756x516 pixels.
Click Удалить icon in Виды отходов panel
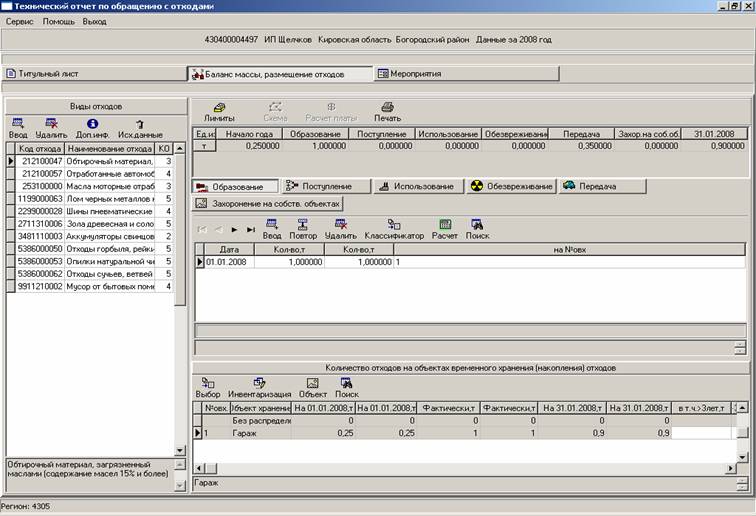coord(50,123)
